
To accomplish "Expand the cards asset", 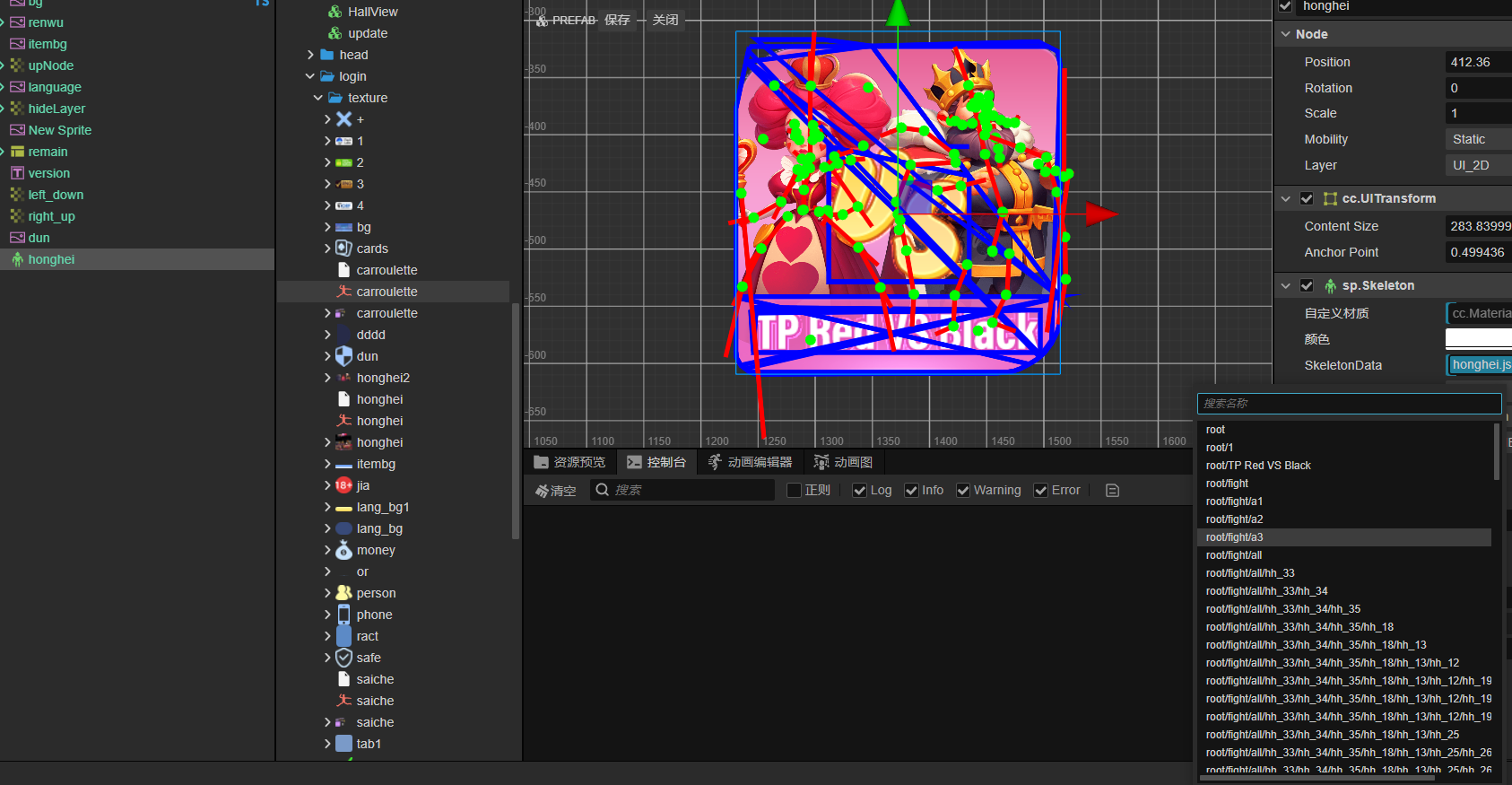I will (327, 249).
